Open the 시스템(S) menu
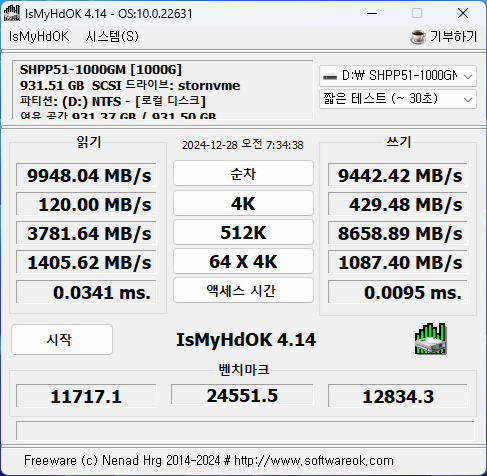The height and width of the screenshot is (476, 487). [x=112, y=36]
